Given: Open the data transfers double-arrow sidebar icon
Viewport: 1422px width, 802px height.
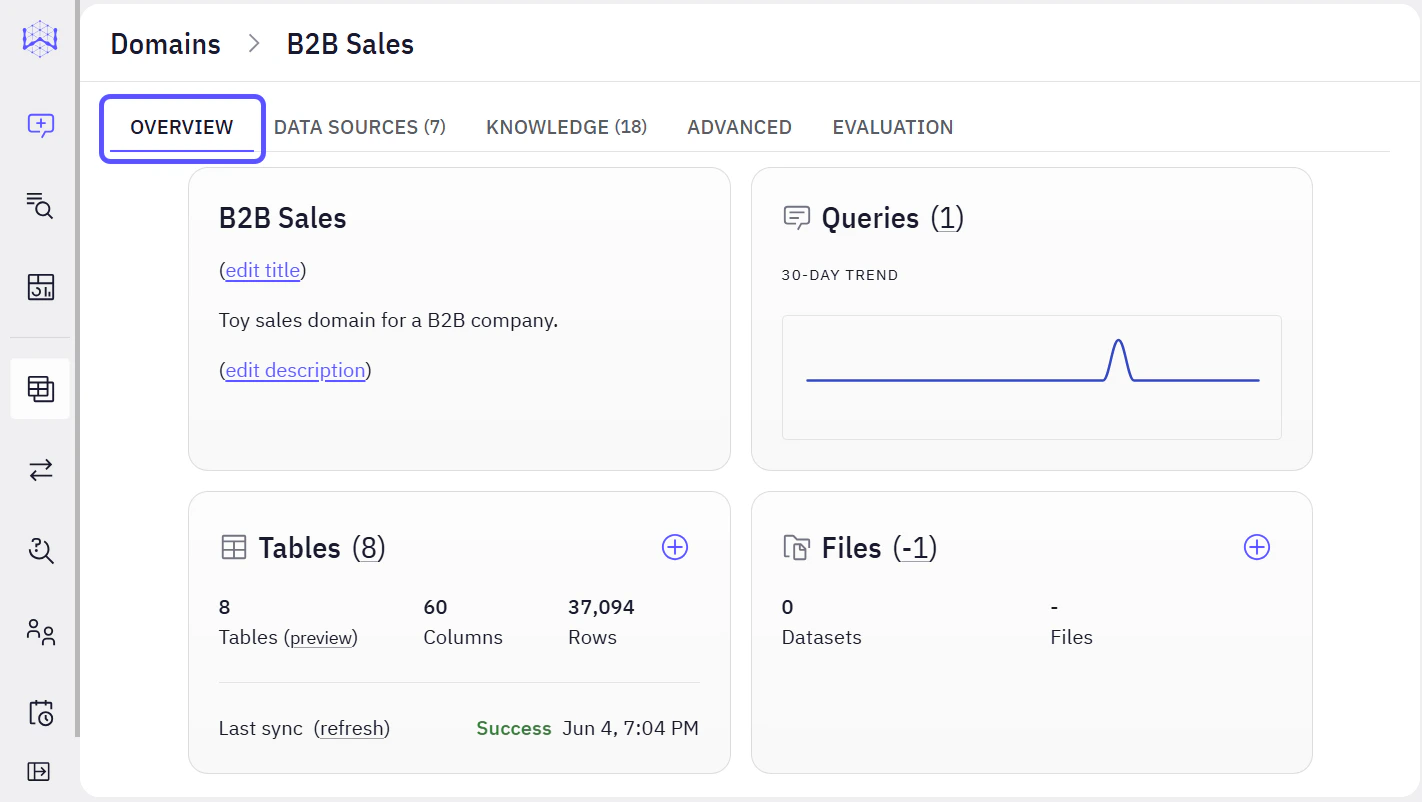Looking at the screenshot, I should pos(38,470).
